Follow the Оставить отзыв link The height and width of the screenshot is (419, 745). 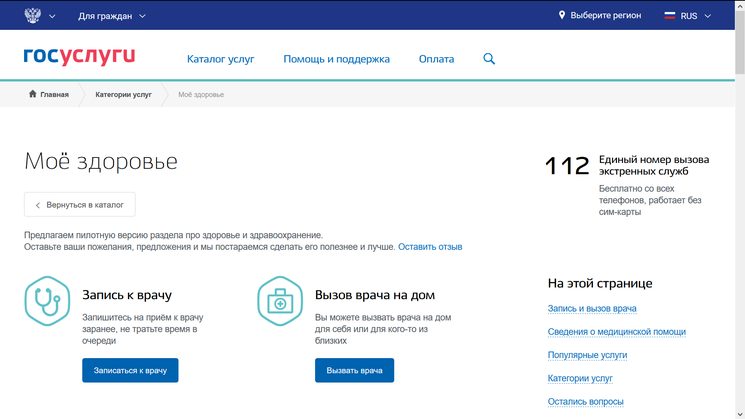(430, 246)
